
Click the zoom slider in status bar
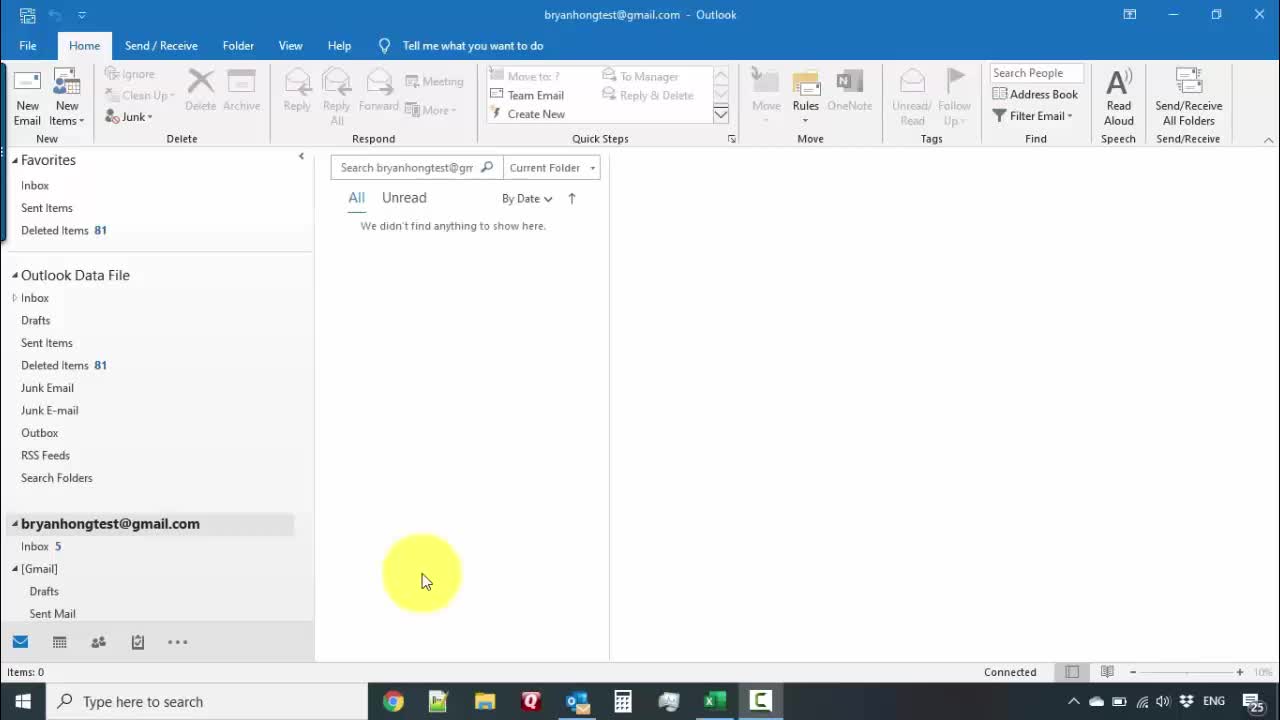1186,672
